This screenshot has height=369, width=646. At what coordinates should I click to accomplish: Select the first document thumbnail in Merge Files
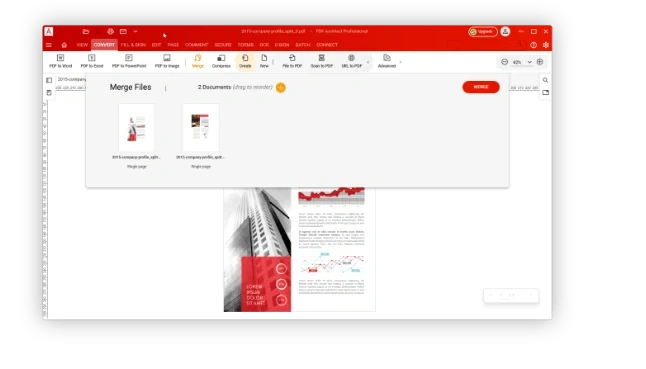coord(136,128)
